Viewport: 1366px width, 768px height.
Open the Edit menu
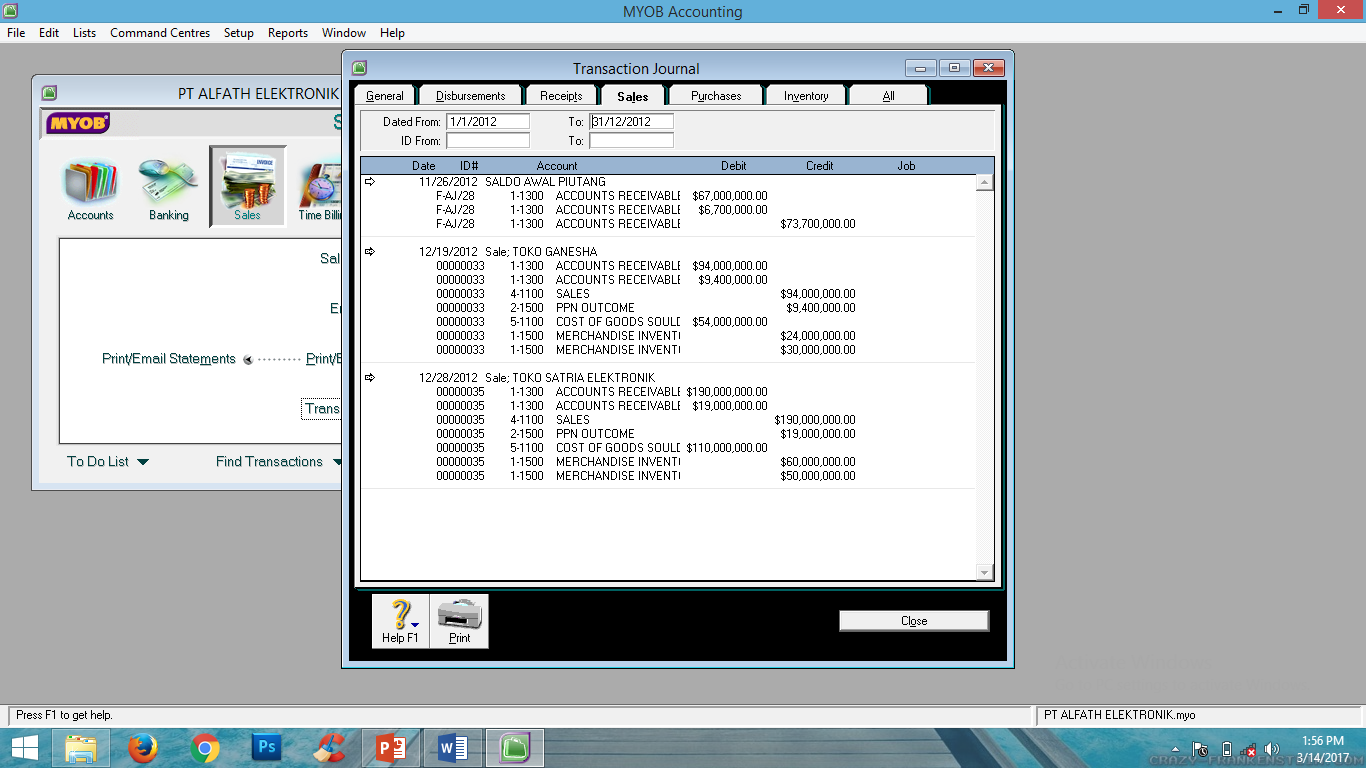coord(49,33)
